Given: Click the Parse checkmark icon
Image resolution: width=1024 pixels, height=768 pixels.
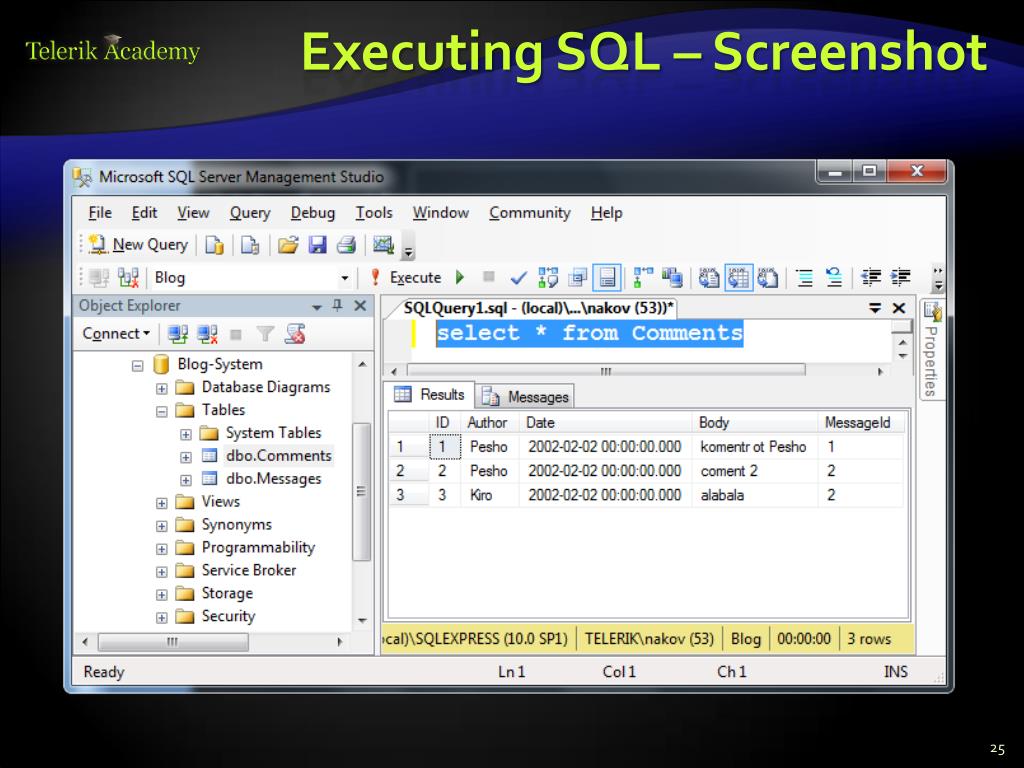Looking at the screenshot, I should (519, 278).
